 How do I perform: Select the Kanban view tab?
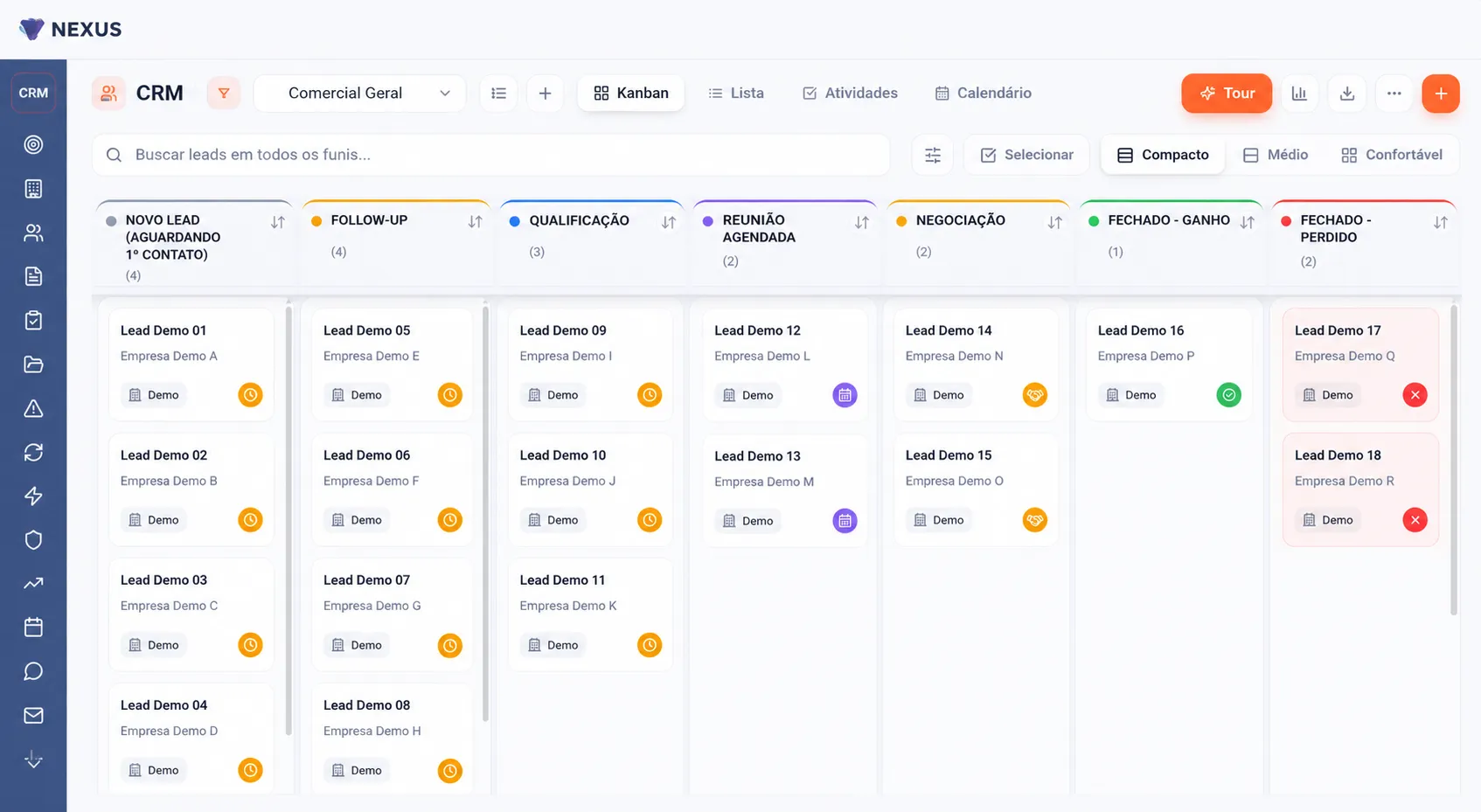click(630, 94)
